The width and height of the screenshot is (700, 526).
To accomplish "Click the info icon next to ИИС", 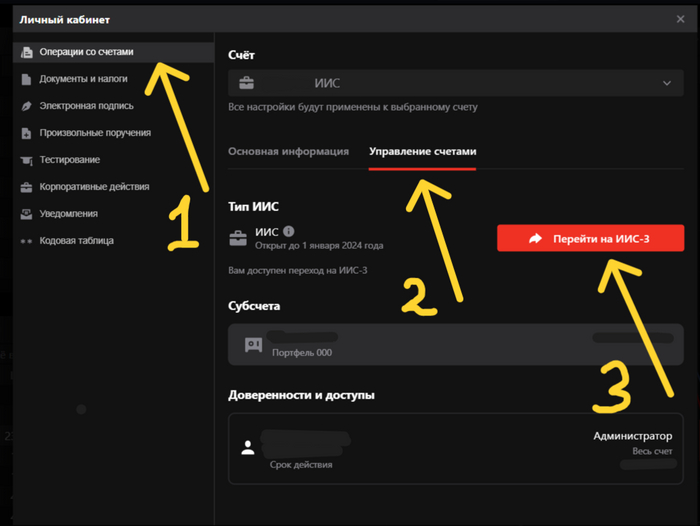I will tap(289, 231).
